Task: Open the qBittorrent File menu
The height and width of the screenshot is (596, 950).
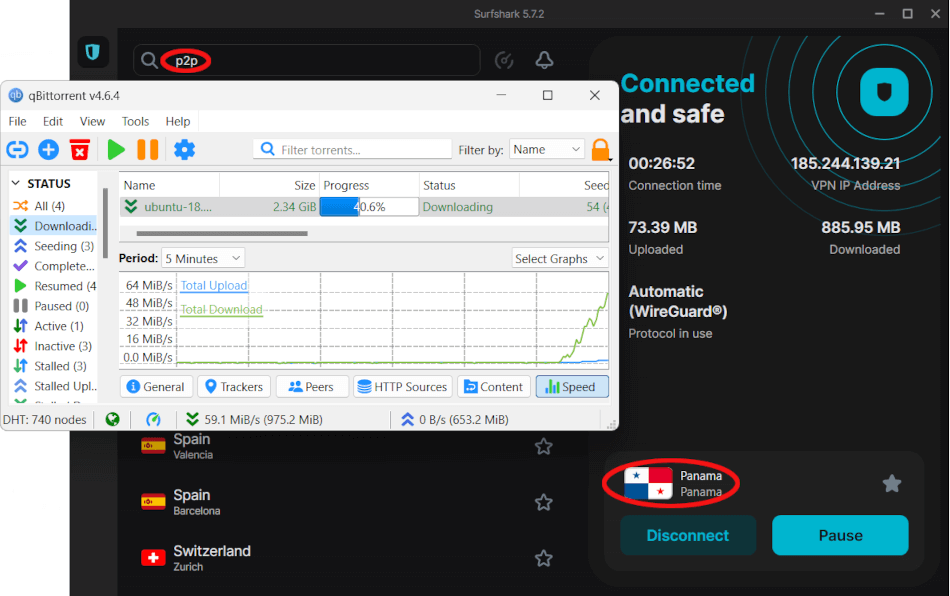Action: pyautogui.click(x=18, y=121)
